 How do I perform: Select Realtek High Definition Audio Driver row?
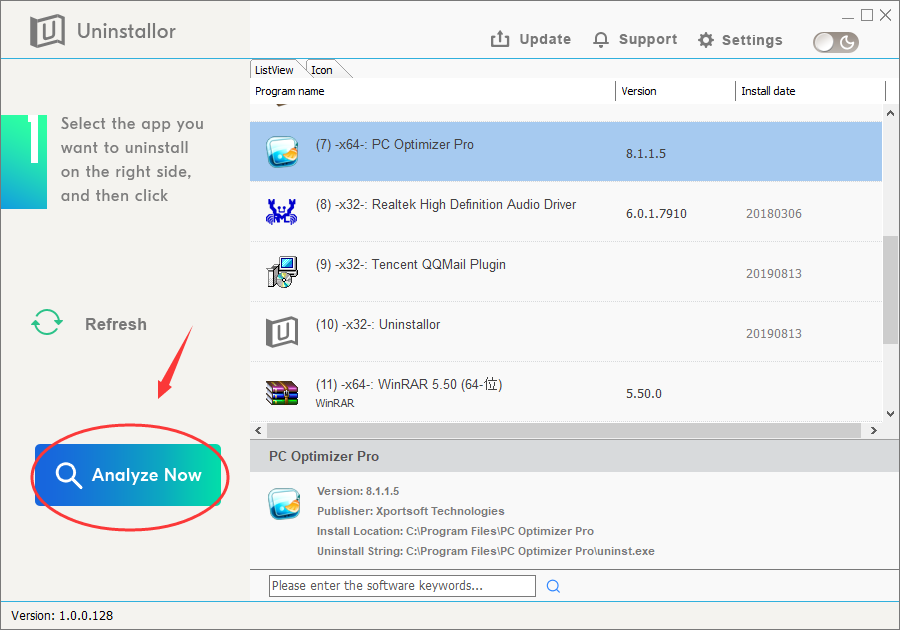point(566,212)
